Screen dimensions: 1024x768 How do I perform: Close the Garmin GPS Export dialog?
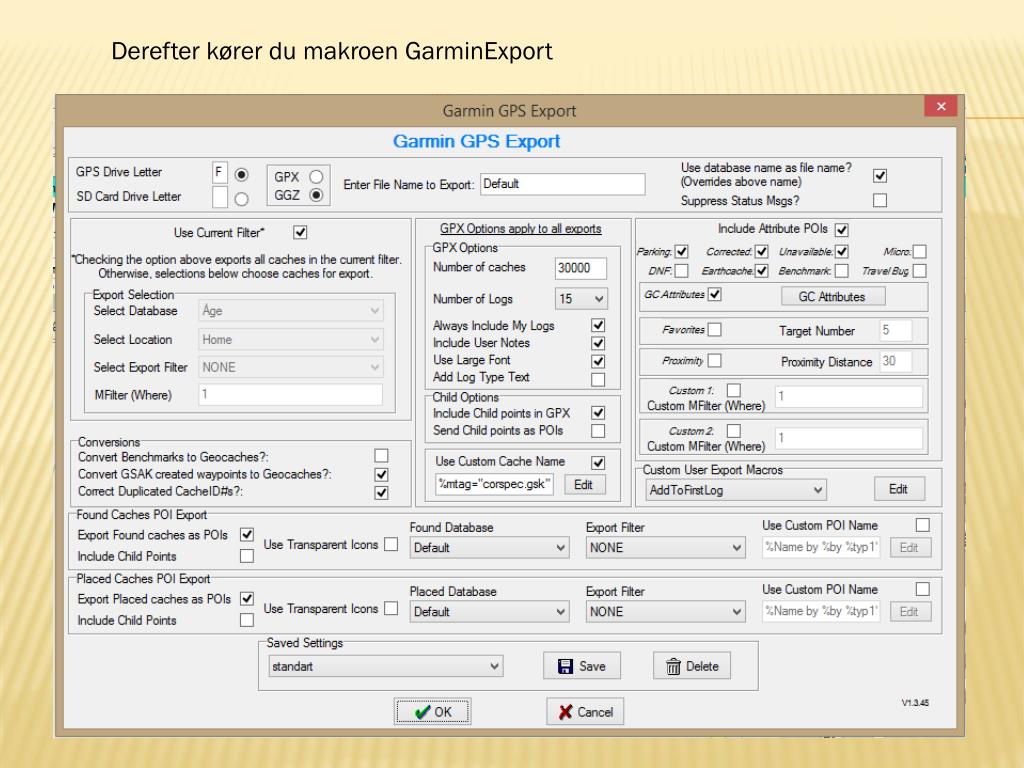tap(940, 106)
